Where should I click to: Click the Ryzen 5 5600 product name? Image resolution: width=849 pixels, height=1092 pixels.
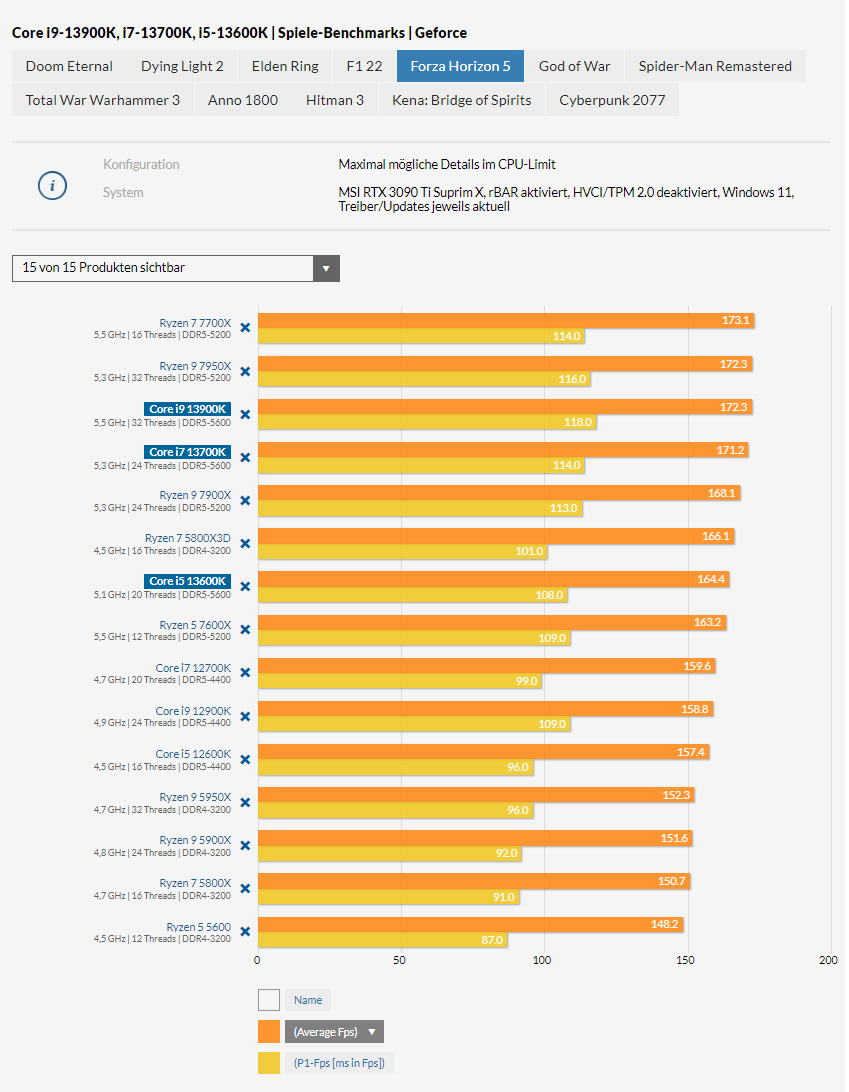198,927
